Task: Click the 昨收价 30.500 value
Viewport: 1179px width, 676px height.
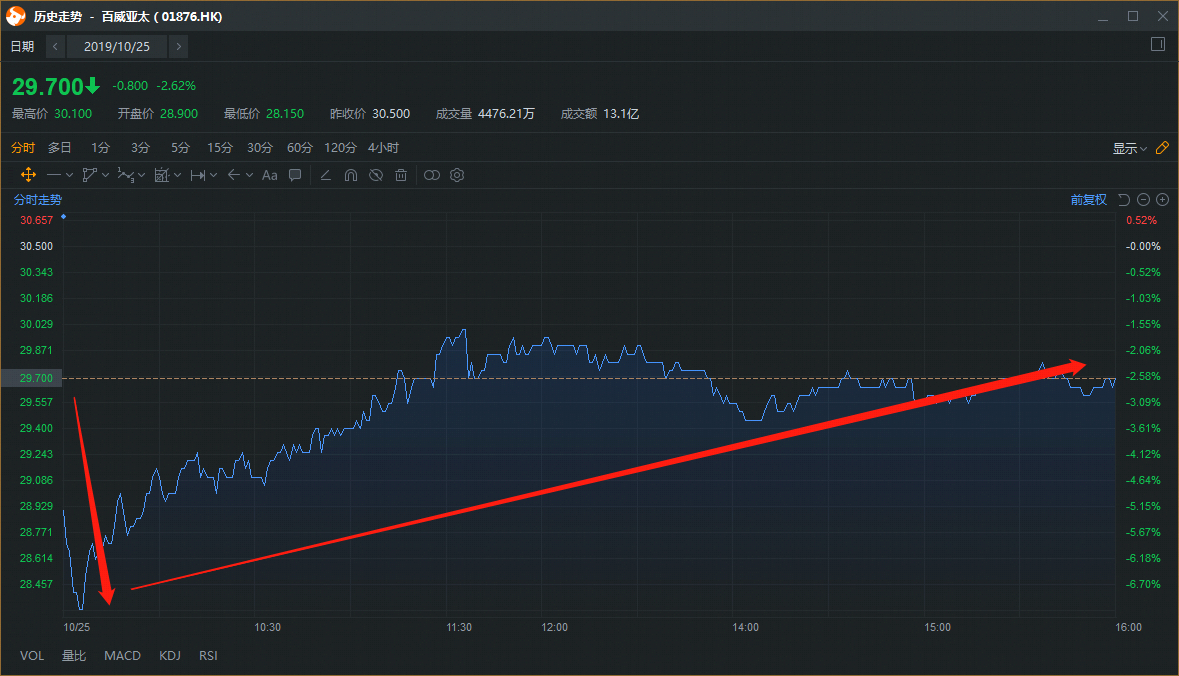Action: 391,114
